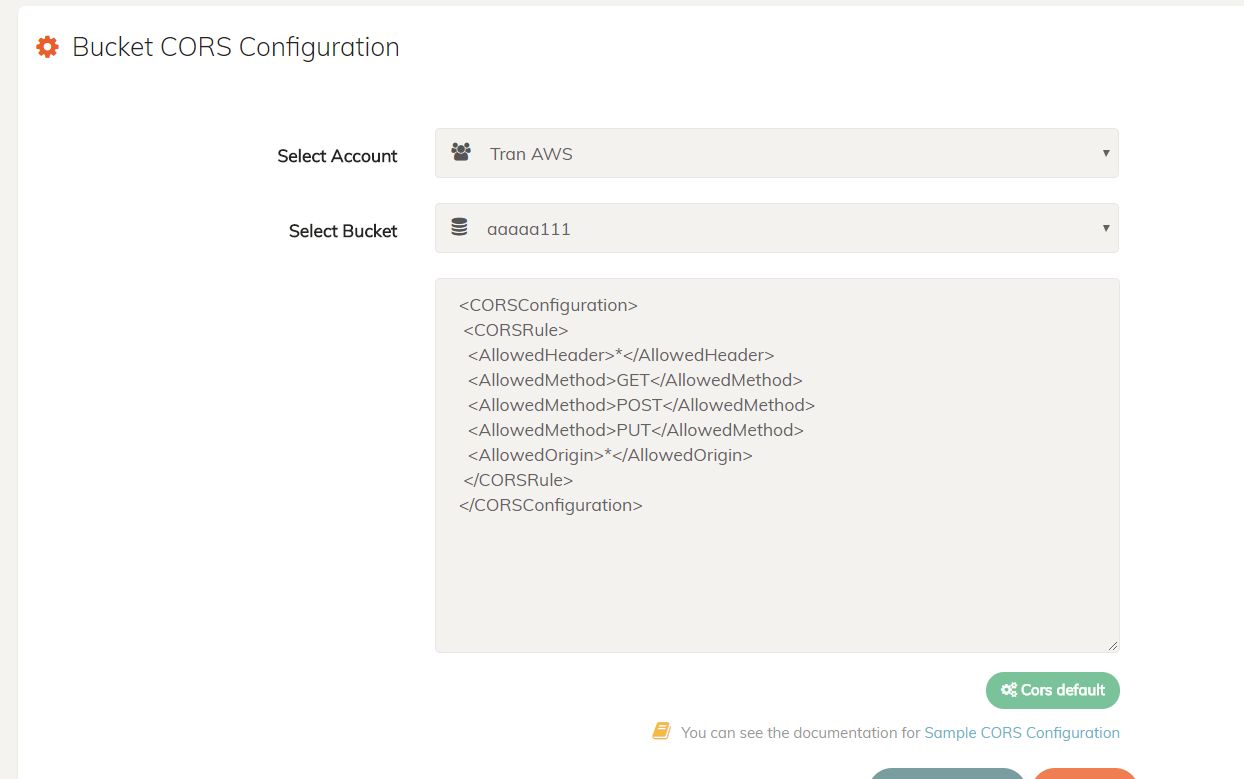Click the orange gear icon beside the heading
The width and height of the screenshot is (1244, 779).
pos(47,47)
